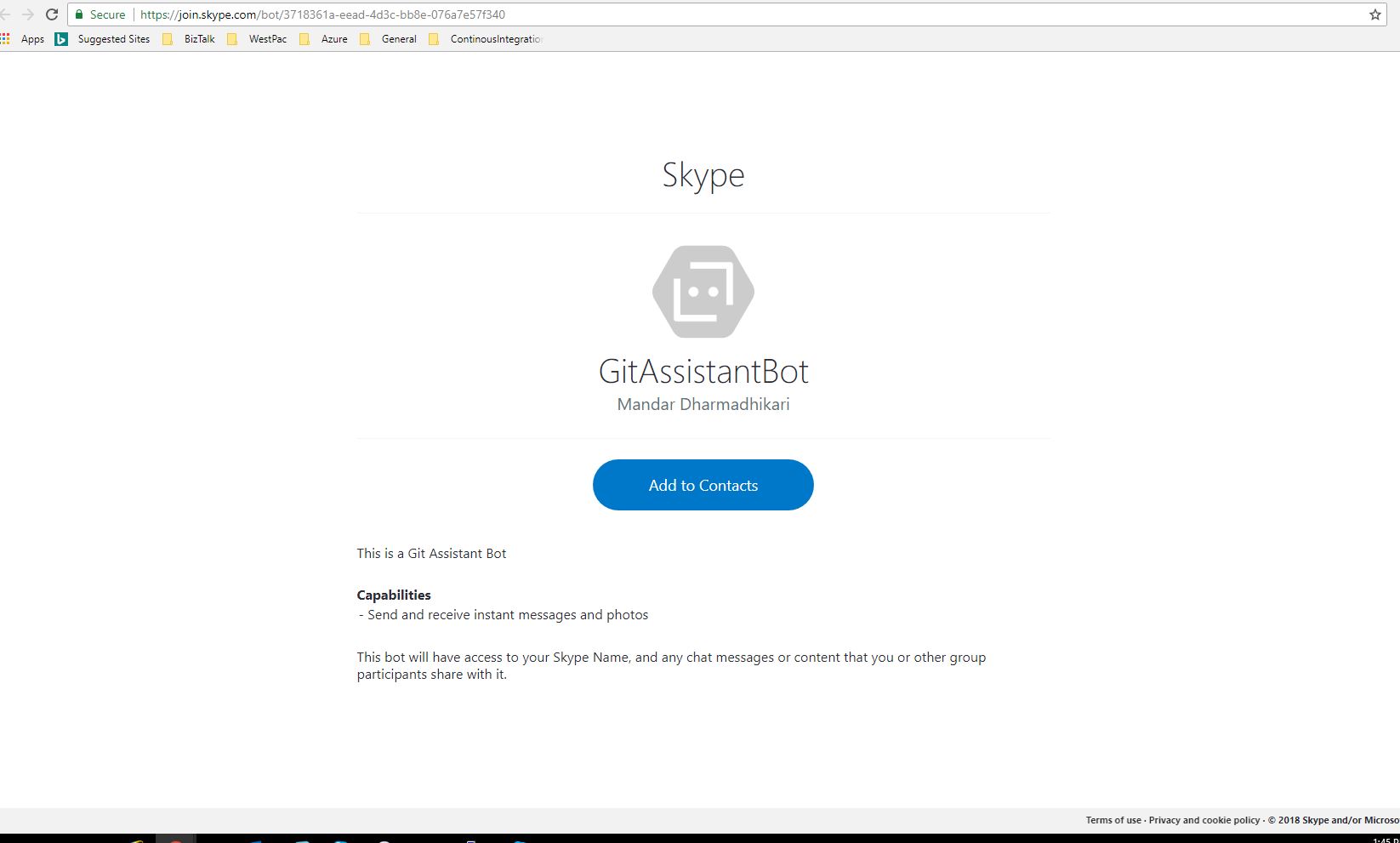Click the 2018 Skype copyright text

coord(1333,820)
